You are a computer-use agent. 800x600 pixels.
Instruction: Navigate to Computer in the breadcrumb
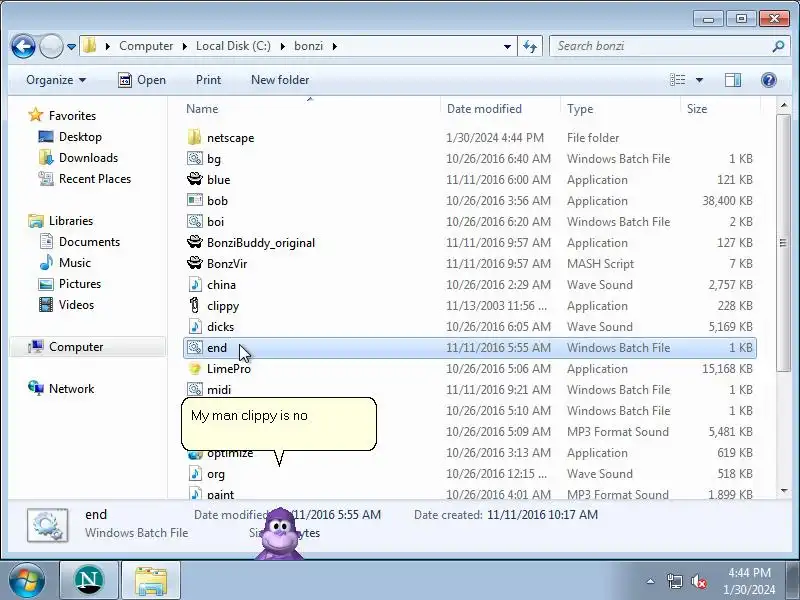pyautogui.click(x=146, y=46)
